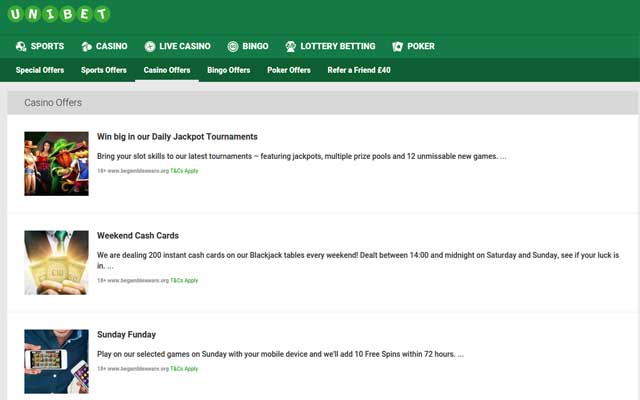640x400 pixels.
Task: Click begambleaware.org text under Sunday Funday
Action: coord(138,369)
